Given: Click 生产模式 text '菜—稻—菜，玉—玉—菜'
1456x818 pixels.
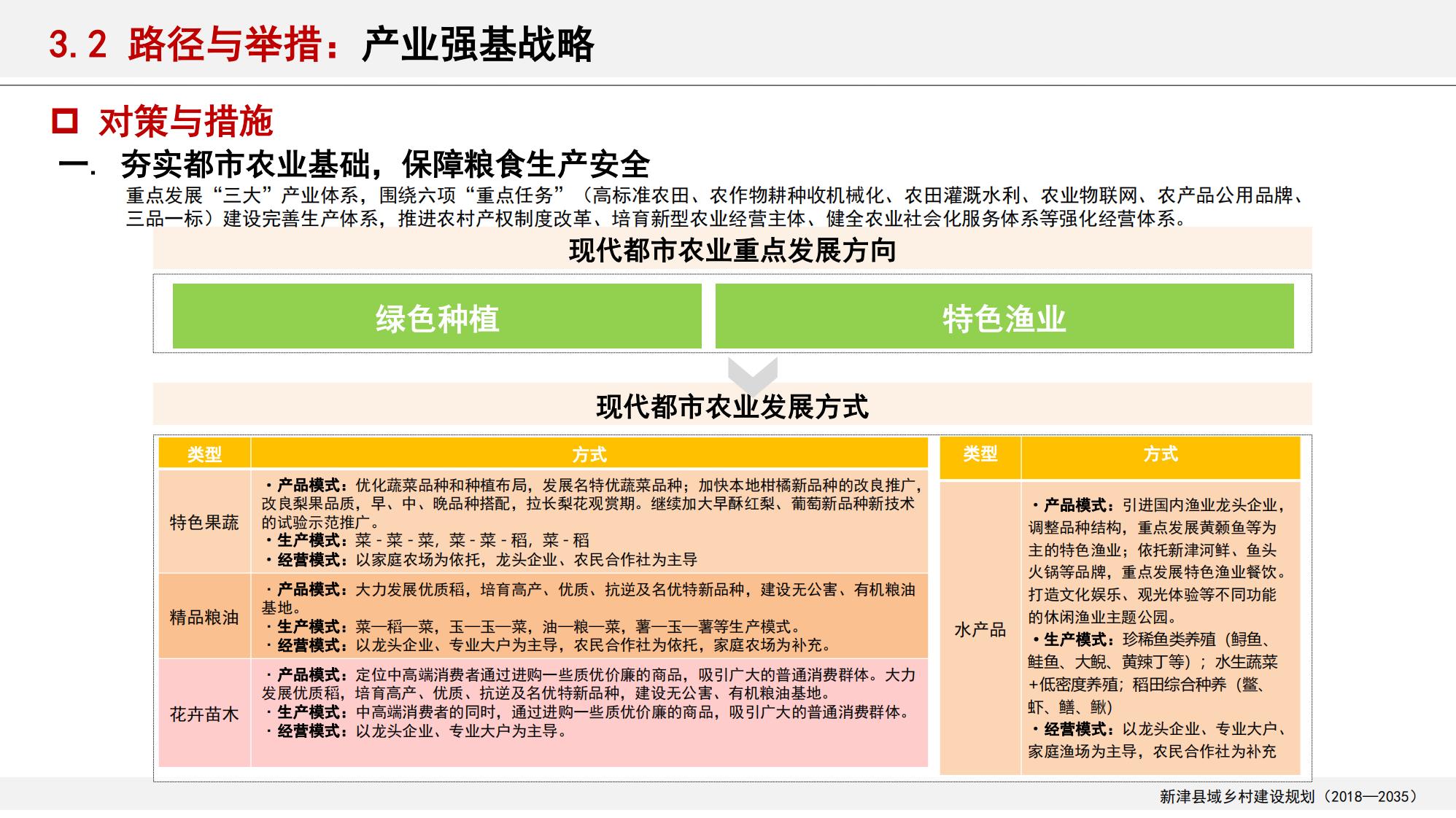Looking at the screenshot, I should [441, 627].
